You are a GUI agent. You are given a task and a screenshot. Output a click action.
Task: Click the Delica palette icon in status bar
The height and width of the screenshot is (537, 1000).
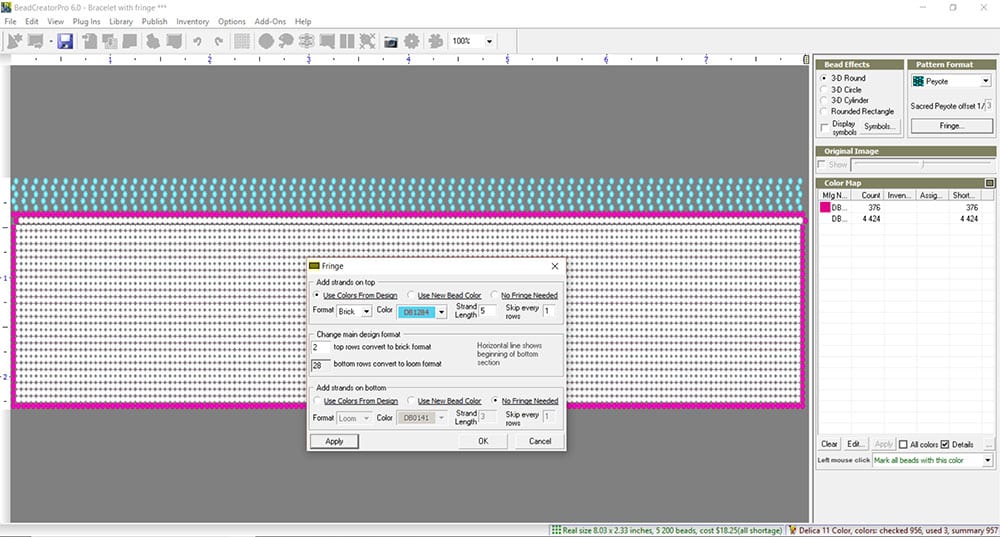tap(792, 530)
